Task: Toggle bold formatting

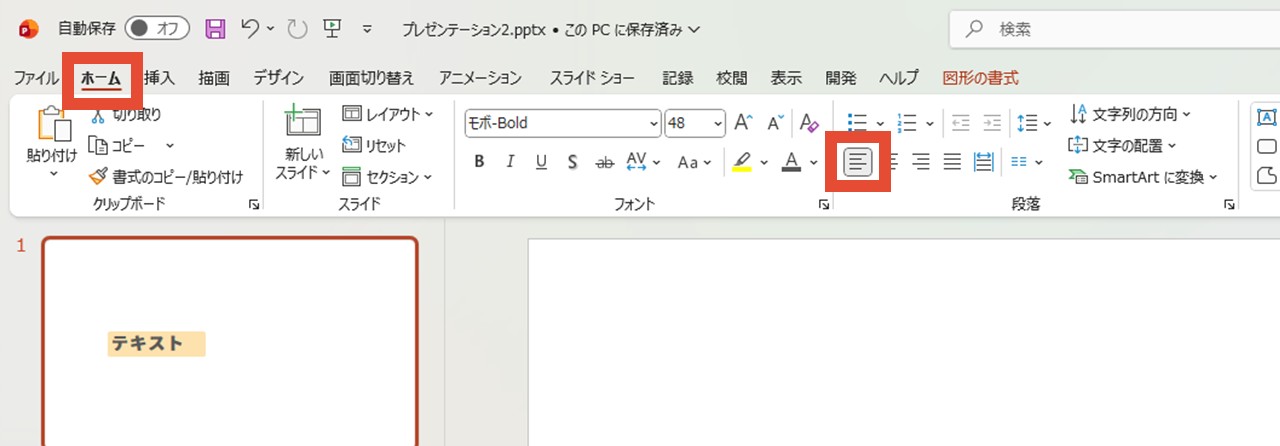Action: (x=479, y=162)
